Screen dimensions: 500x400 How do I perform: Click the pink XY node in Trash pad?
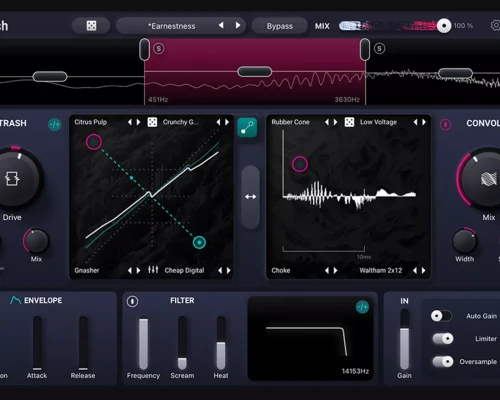point(94,142)
